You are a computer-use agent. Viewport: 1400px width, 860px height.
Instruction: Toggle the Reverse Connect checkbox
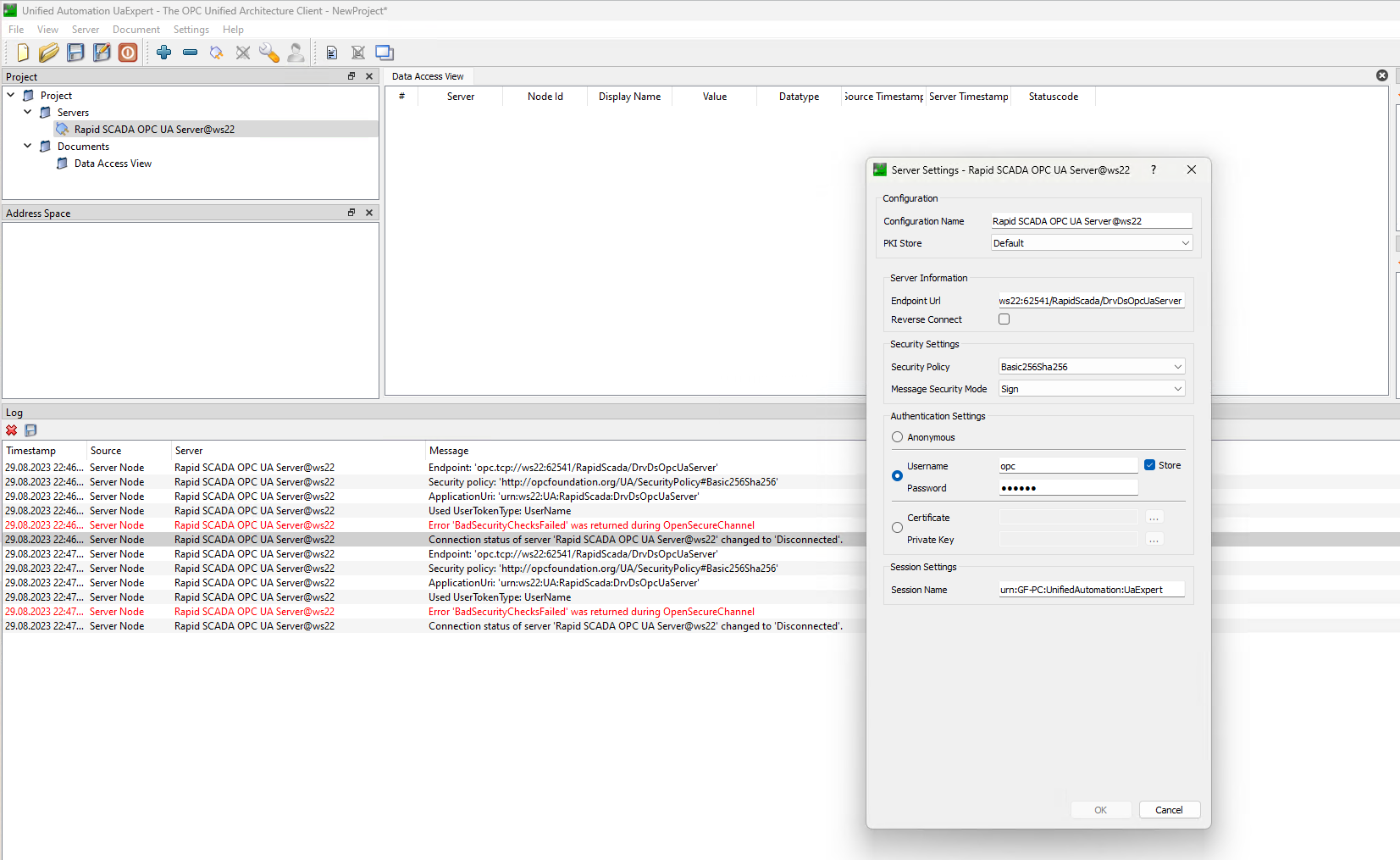point(1004,319)
